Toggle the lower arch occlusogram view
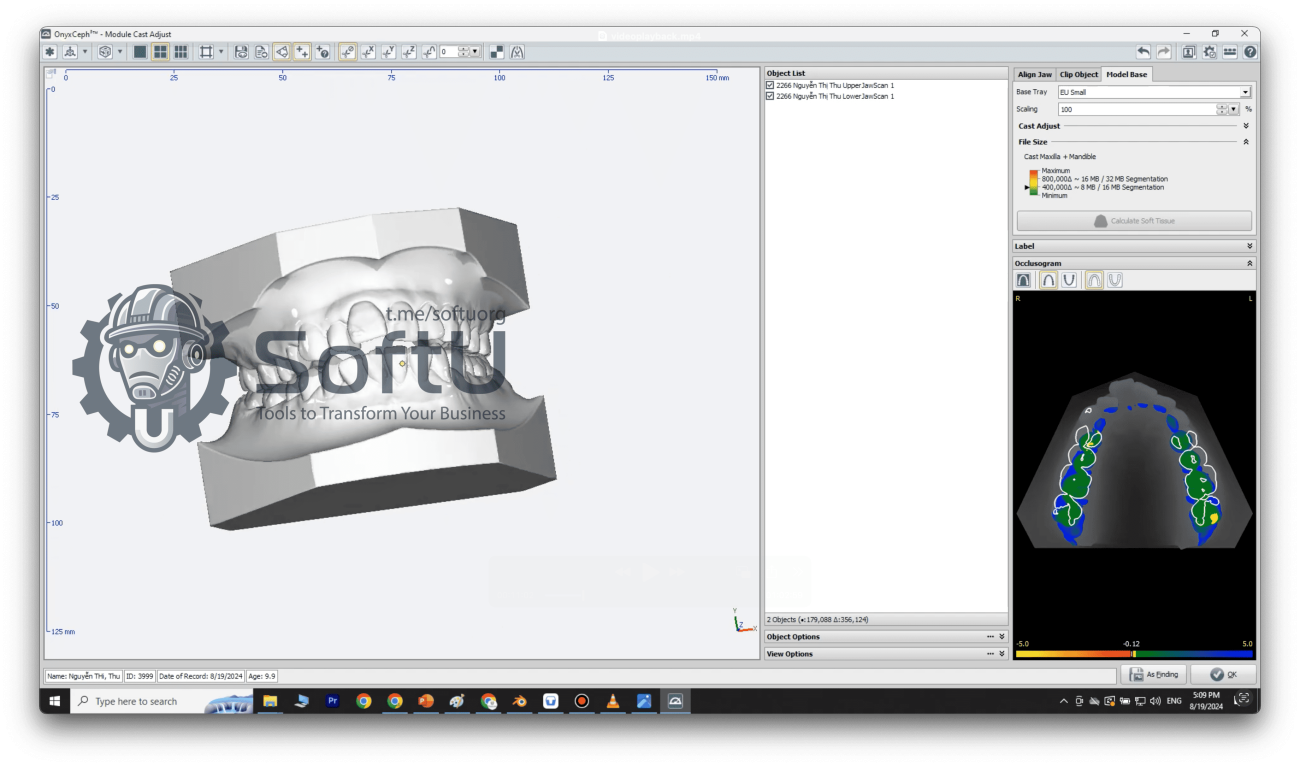Screen dimensions: 1300x766 point(1069,280)
